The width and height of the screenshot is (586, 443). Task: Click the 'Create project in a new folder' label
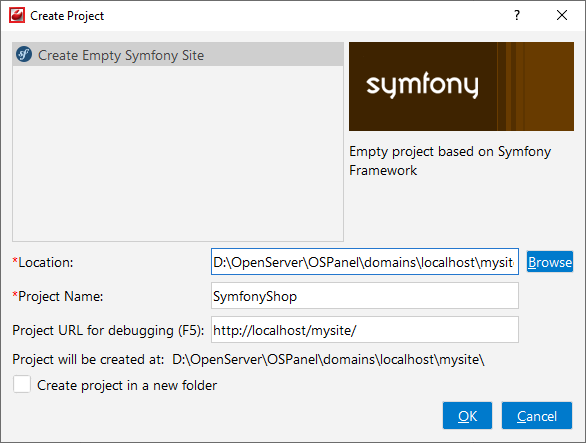pos(127,385)
